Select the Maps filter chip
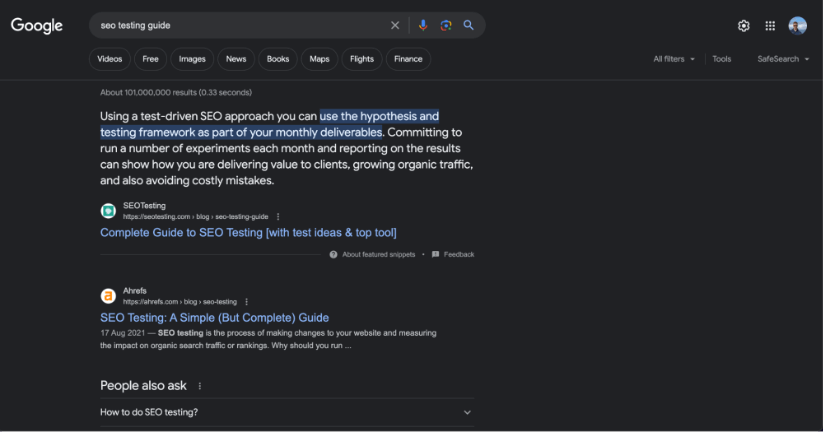Viewport: 823px width, 432px height. (x=319, y=59)
